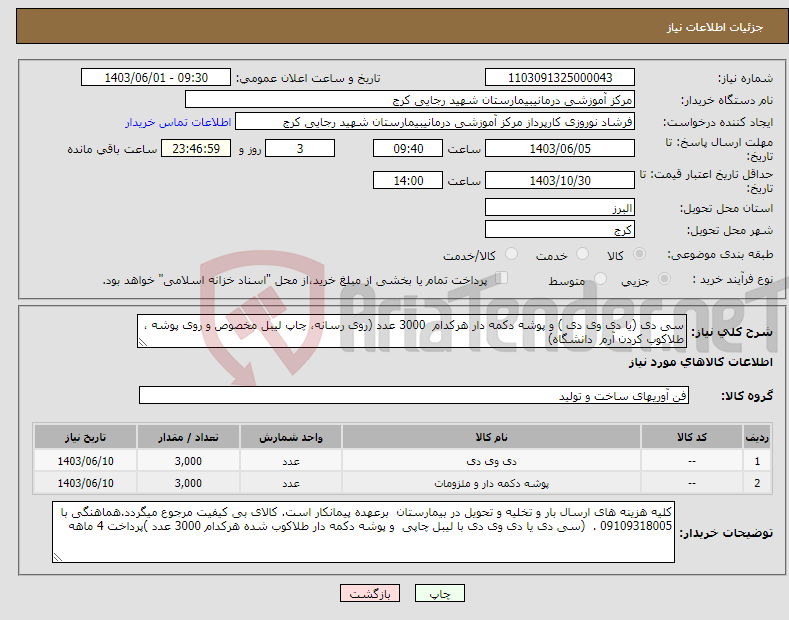This screenshot has width=789, height=620.
Task: Click date 1403/06/10 in the پوشه دکمه دار row
Action: tap(86, 483)
